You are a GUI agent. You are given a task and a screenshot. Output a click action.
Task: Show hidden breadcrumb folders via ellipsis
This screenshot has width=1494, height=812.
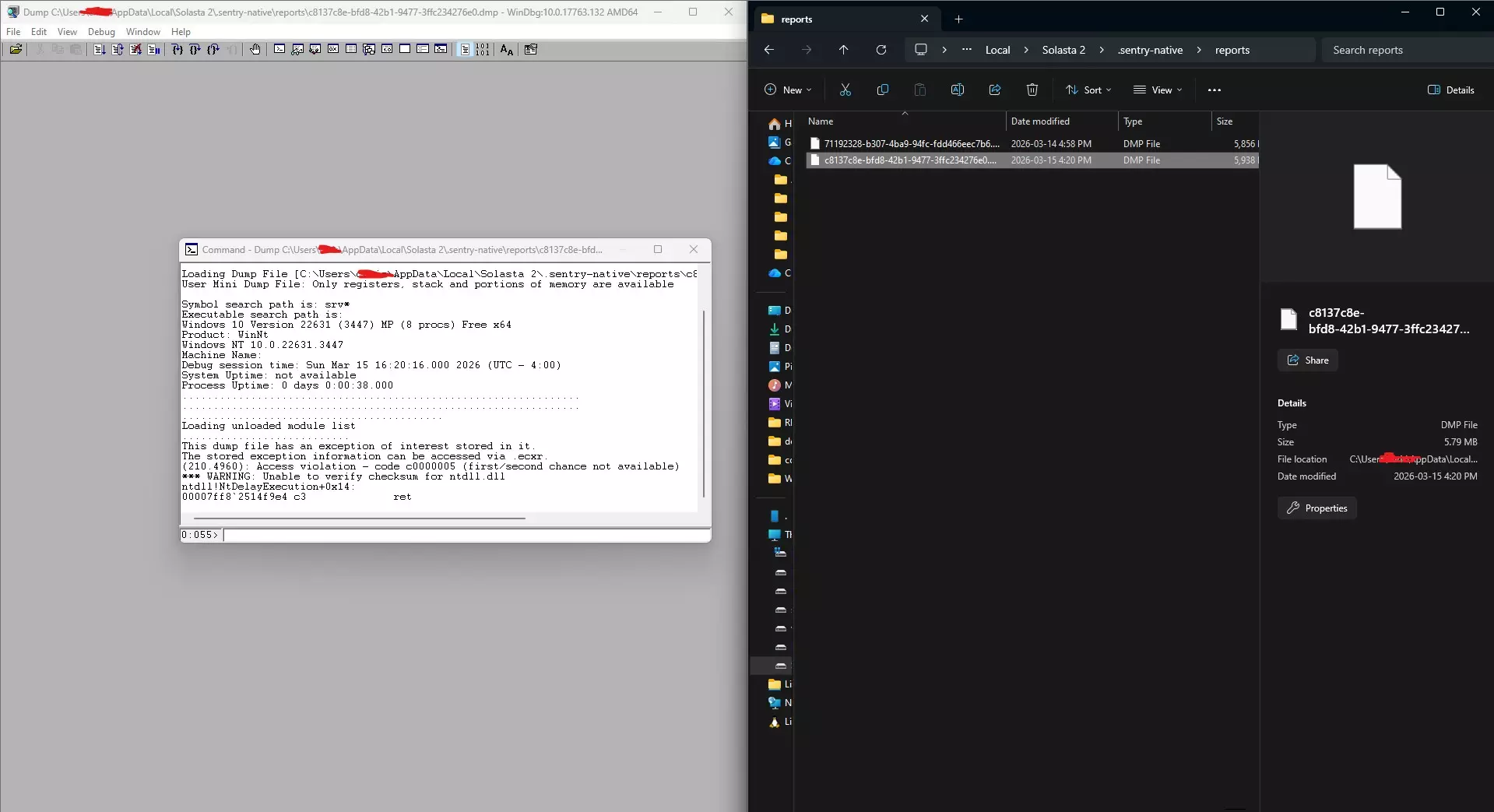click(967, 49)
